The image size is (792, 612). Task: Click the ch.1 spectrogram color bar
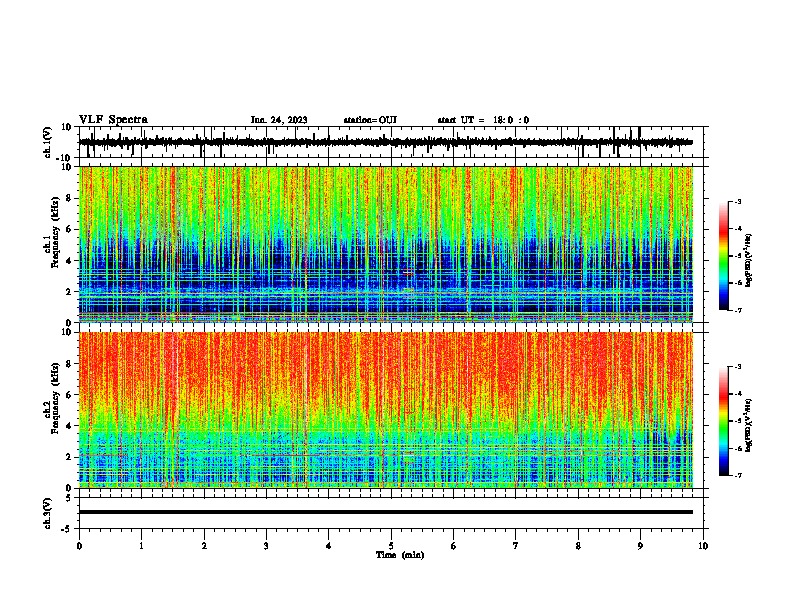tap(723, 256)
